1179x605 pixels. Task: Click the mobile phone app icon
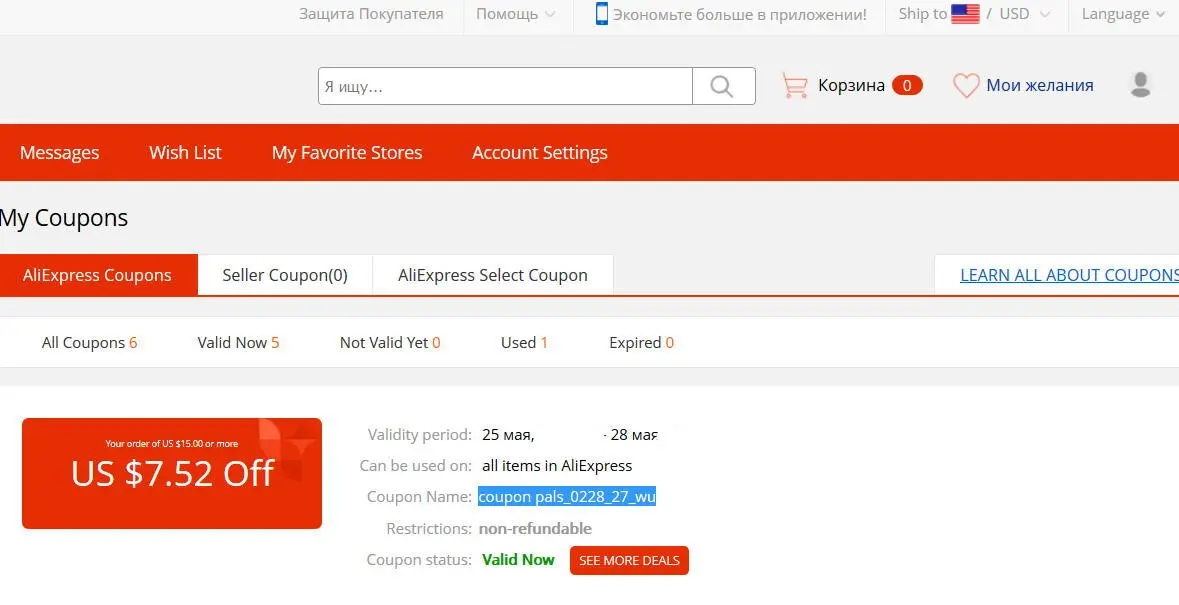coord(602,14)
